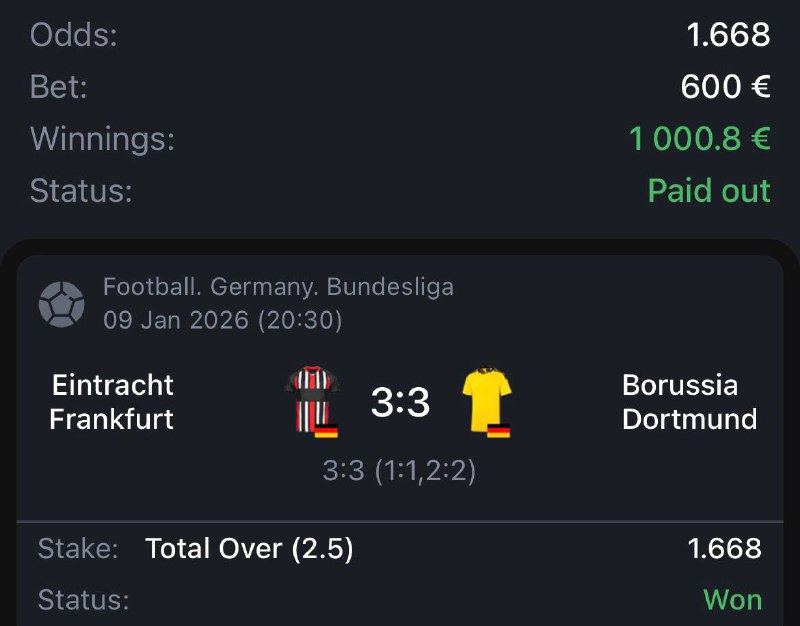This screenshot has height=626, width=800.
Task: Click the half-time breakdown 3:3 (1:1,2:2)
Action: (x=399, y=471)
